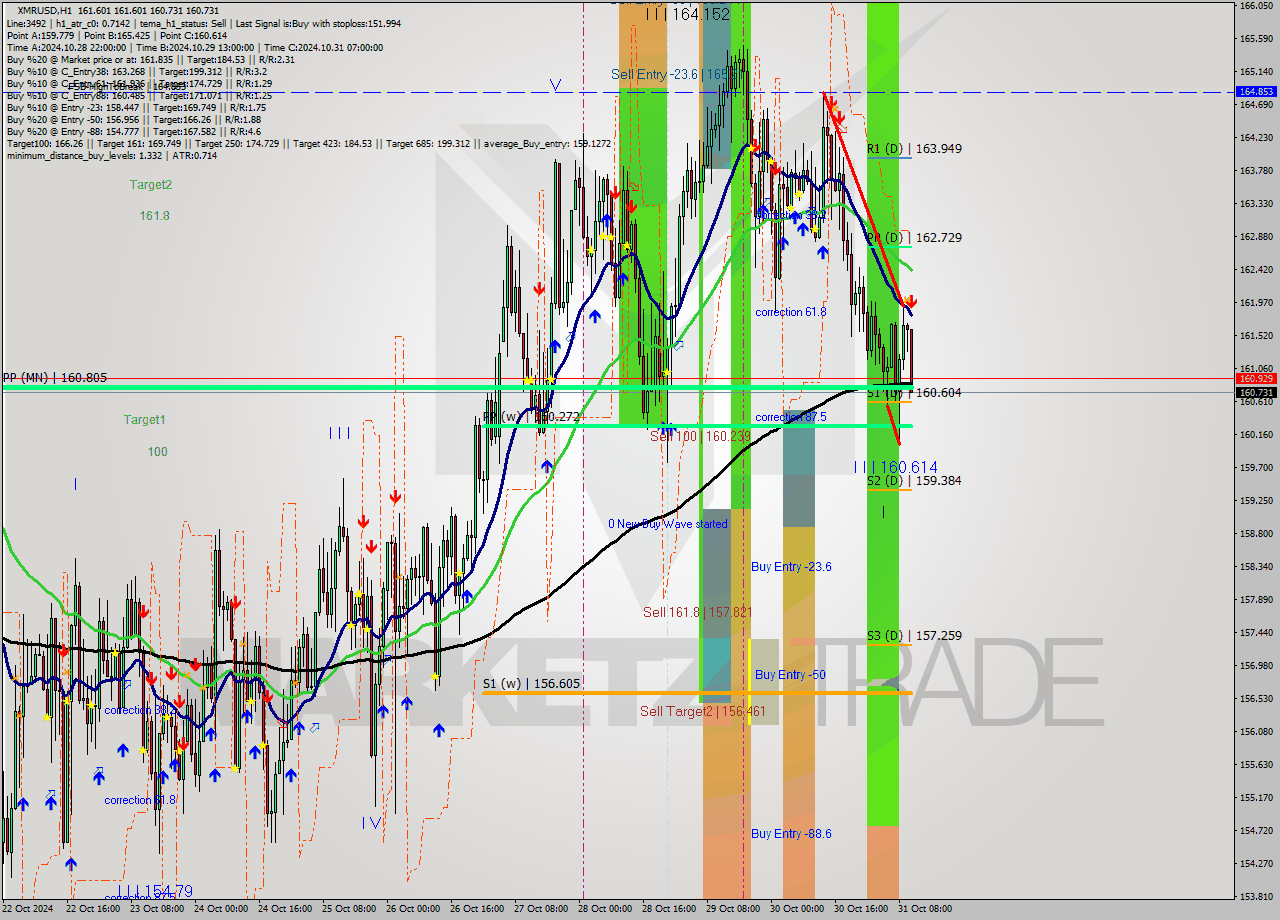Select the 'Buy Entry -50' label
1280x920 pixels.
pos(790,675)
